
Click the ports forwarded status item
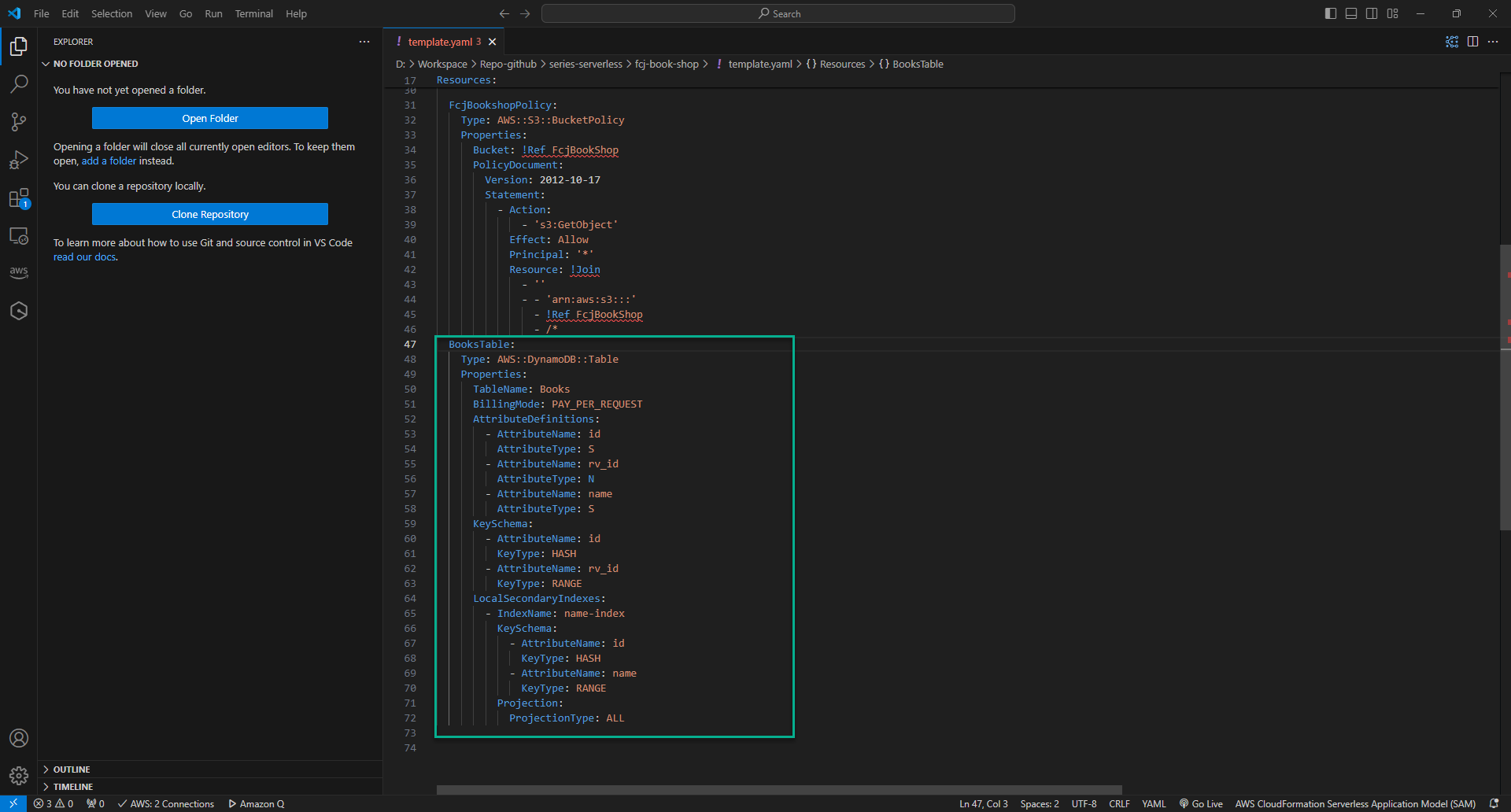(x=95, y=803)
